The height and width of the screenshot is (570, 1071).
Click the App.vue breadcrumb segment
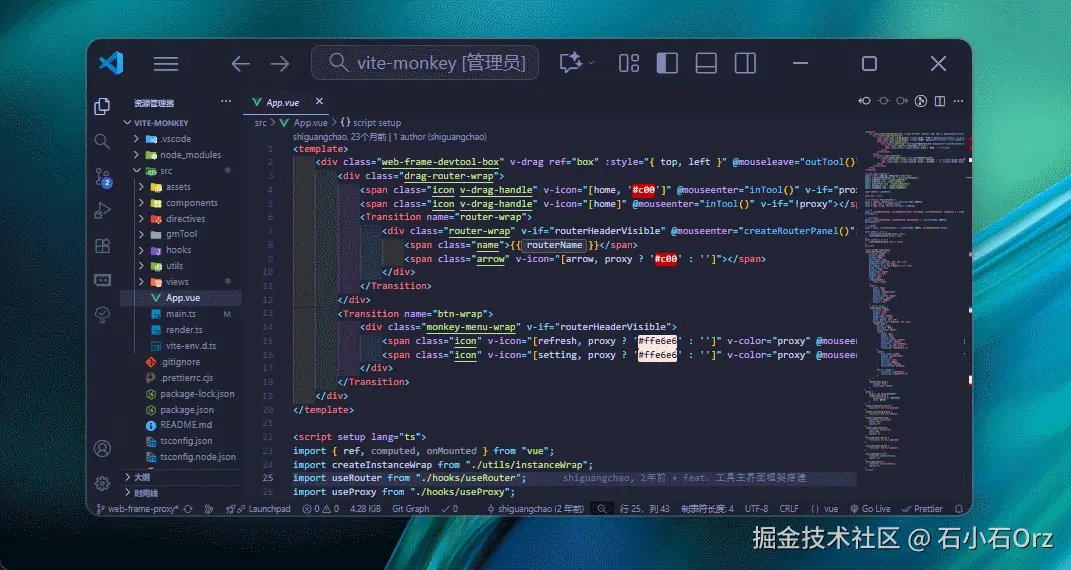pyautogui.click(x=303, y=123)
